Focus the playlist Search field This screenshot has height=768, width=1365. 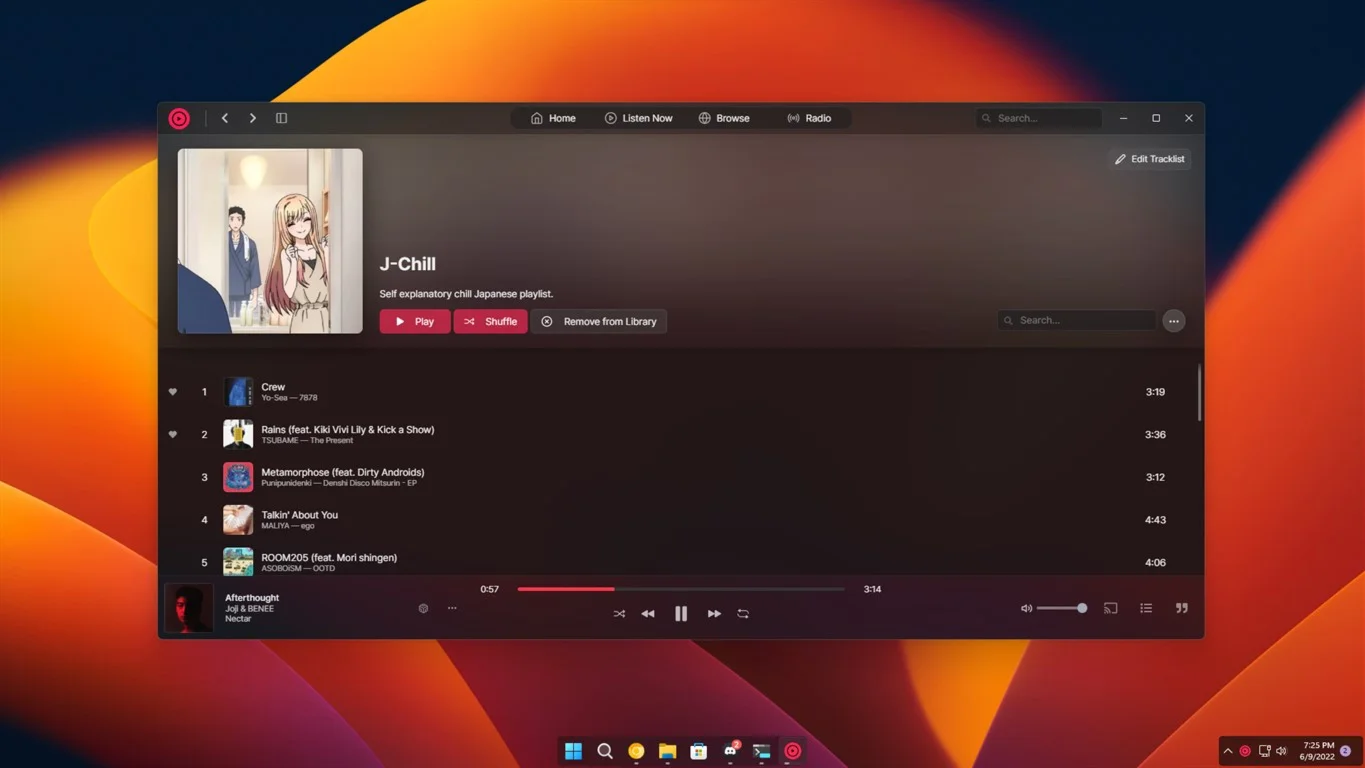click(1076, 320)
